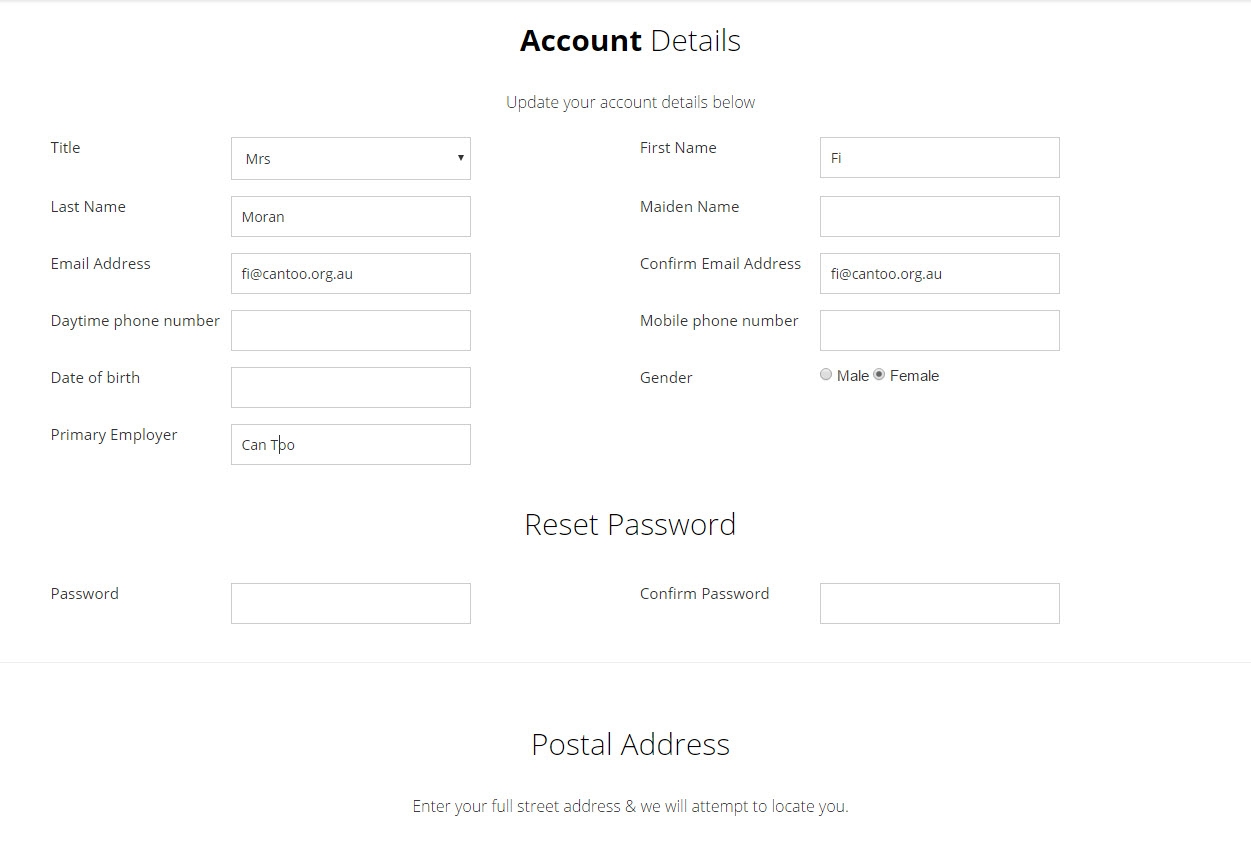Open the Title dropdown showing Mrs
The height and width of the screenshot is (841, 1251).
tap(350, 158)
